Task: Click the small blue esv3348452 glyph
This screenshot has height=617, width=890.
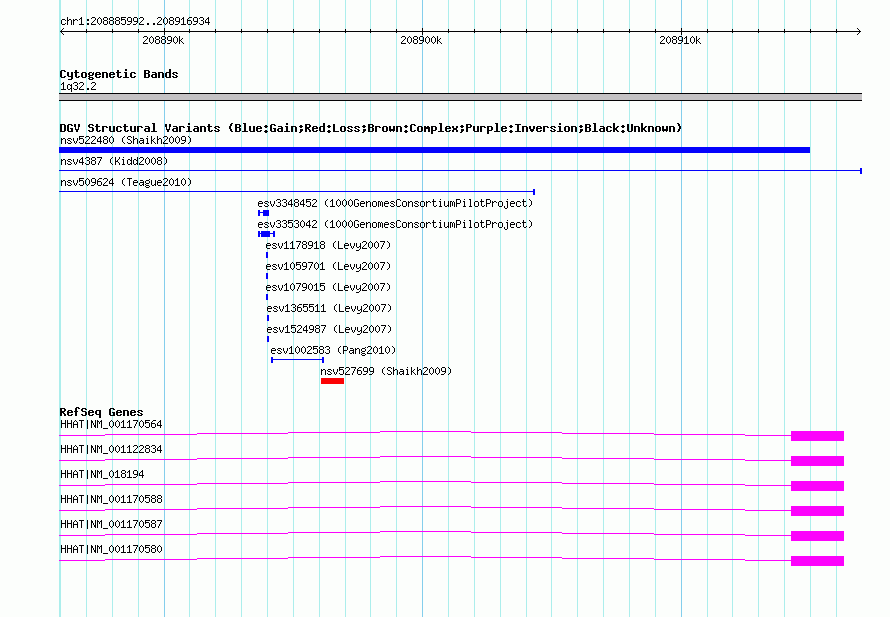Action: (263, 213)
